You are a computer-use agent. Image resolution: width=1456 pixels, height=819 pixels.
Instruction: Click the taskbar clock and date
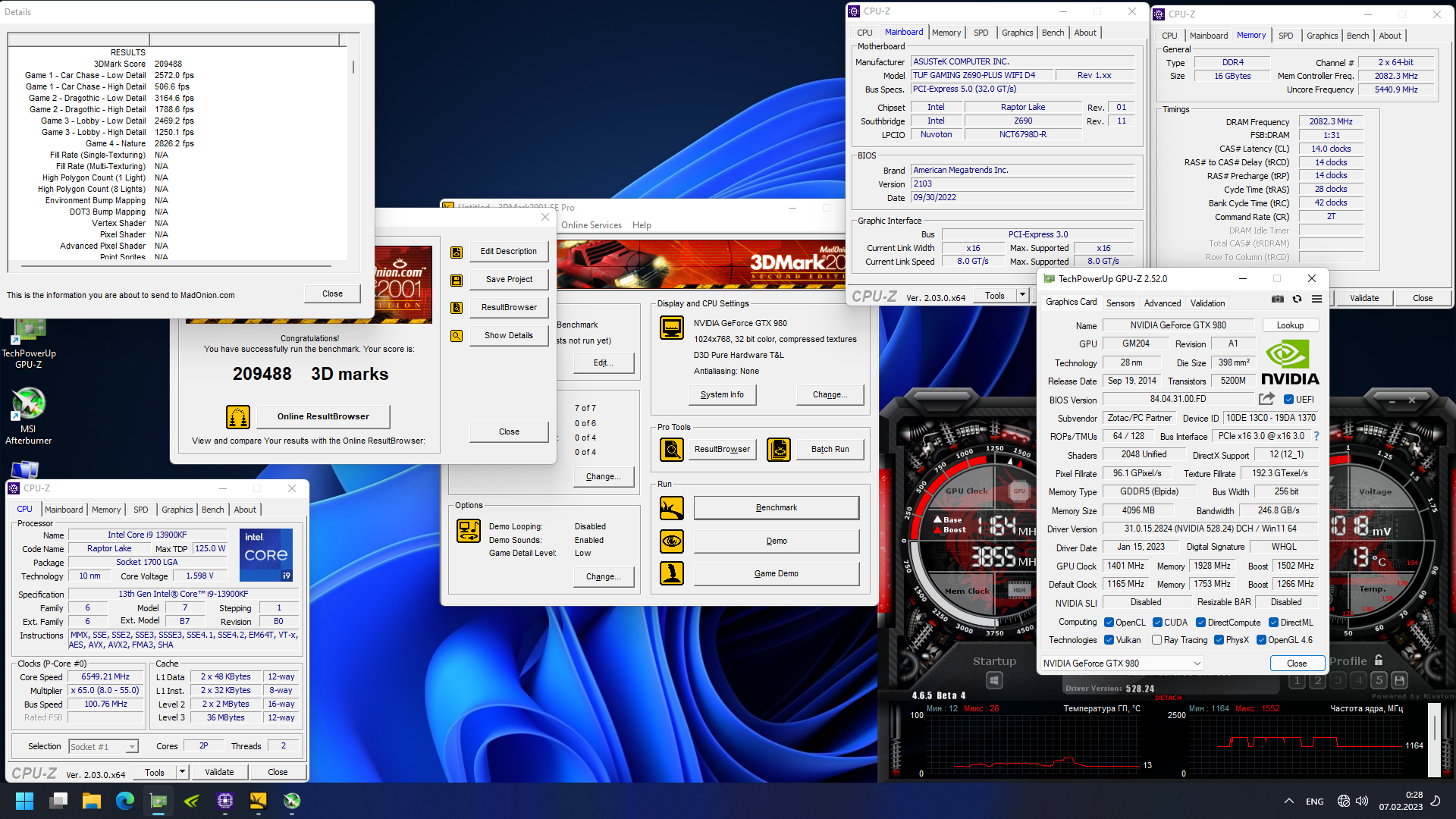1401,801
